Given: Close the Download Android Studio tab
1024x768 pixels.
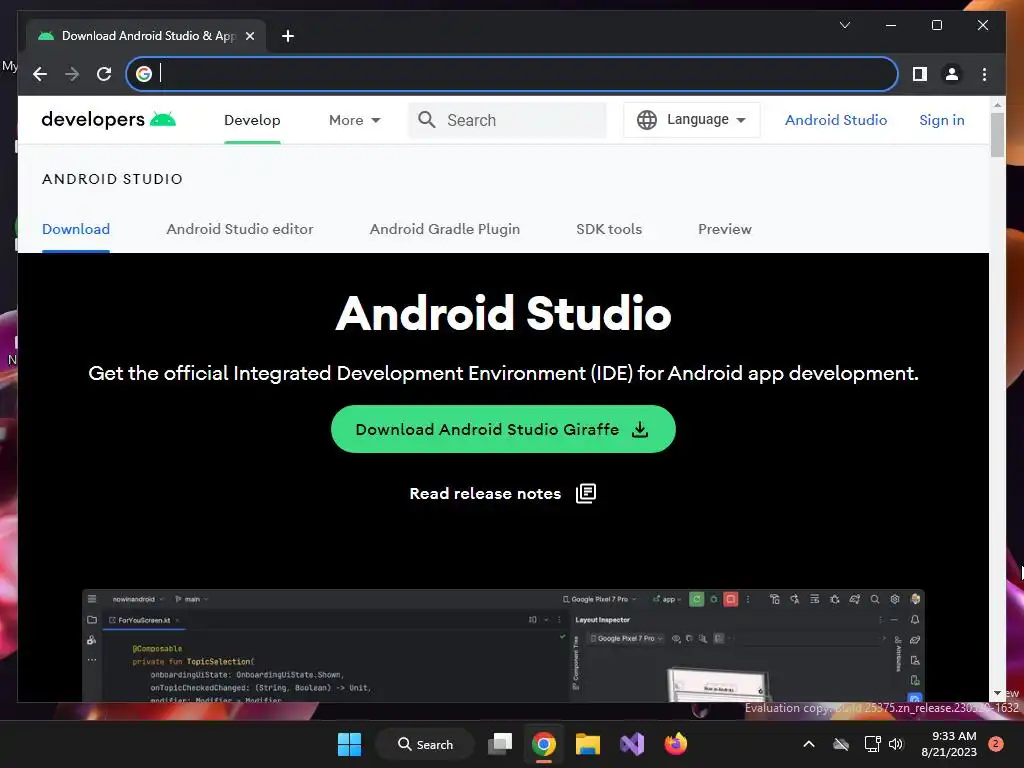Looking at the screenshot, I should pyautogui.click(x=249, y=36).
